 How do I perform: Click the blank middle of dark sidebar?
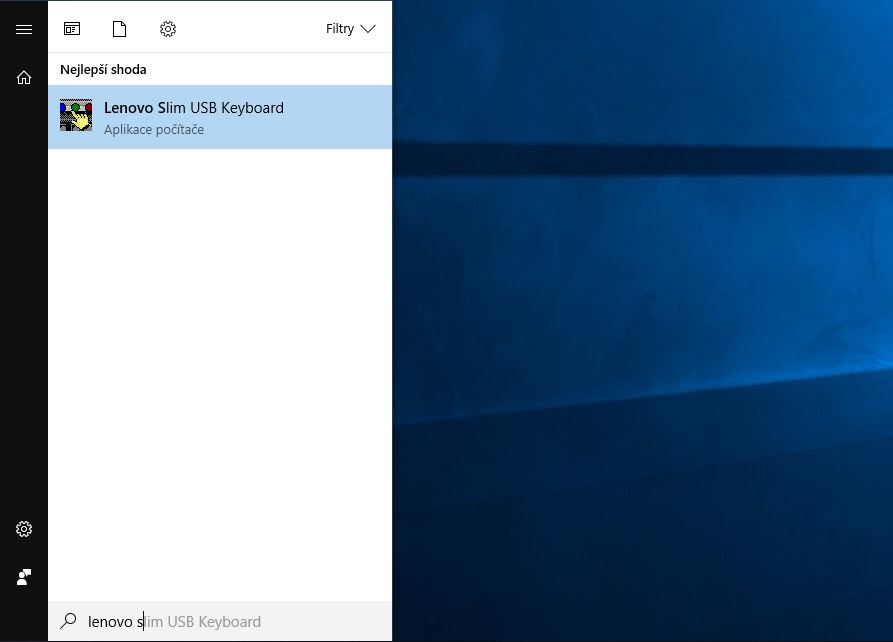(x=24, y=300)
